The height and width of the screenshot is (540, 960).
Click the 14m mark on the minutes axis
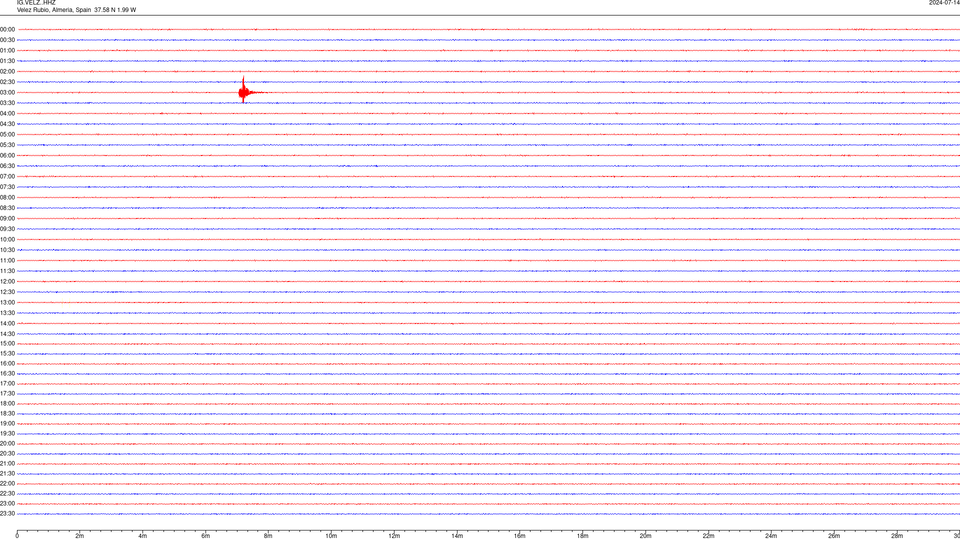pos(457,536)
